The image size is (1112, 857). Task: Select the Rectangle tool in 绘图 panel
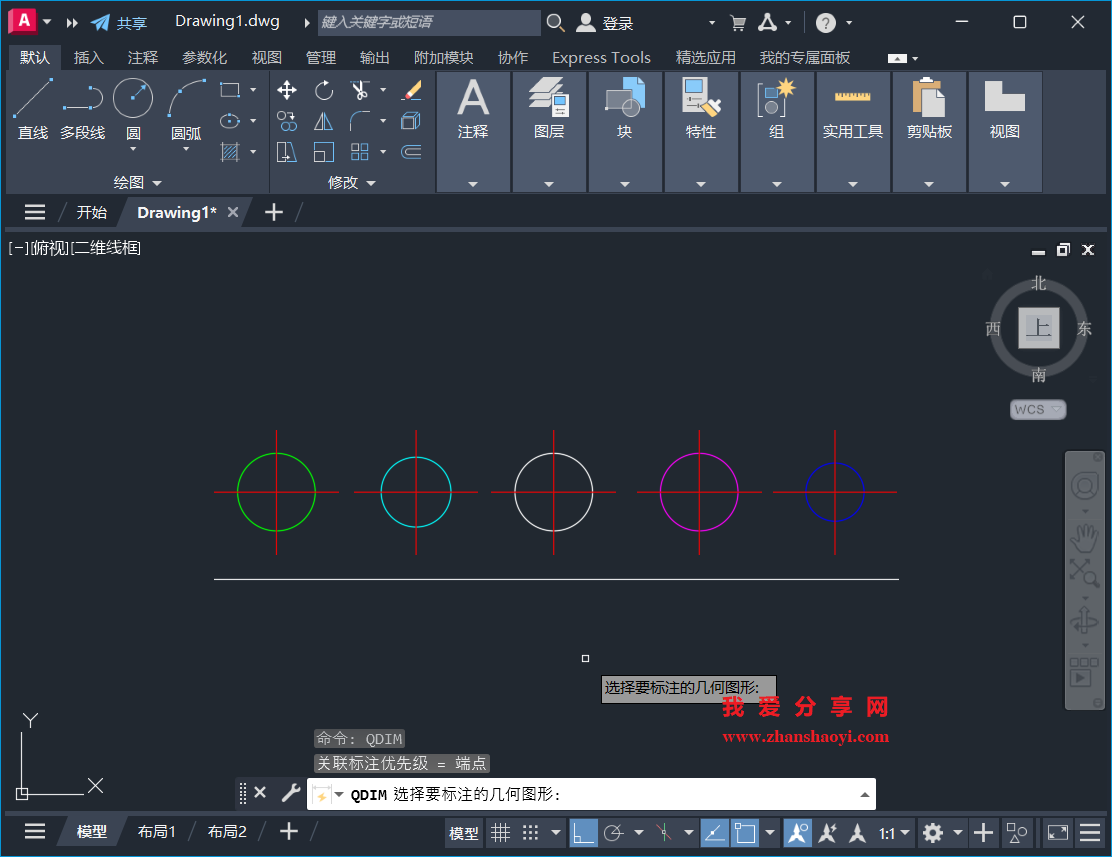[x=231, y=90]
